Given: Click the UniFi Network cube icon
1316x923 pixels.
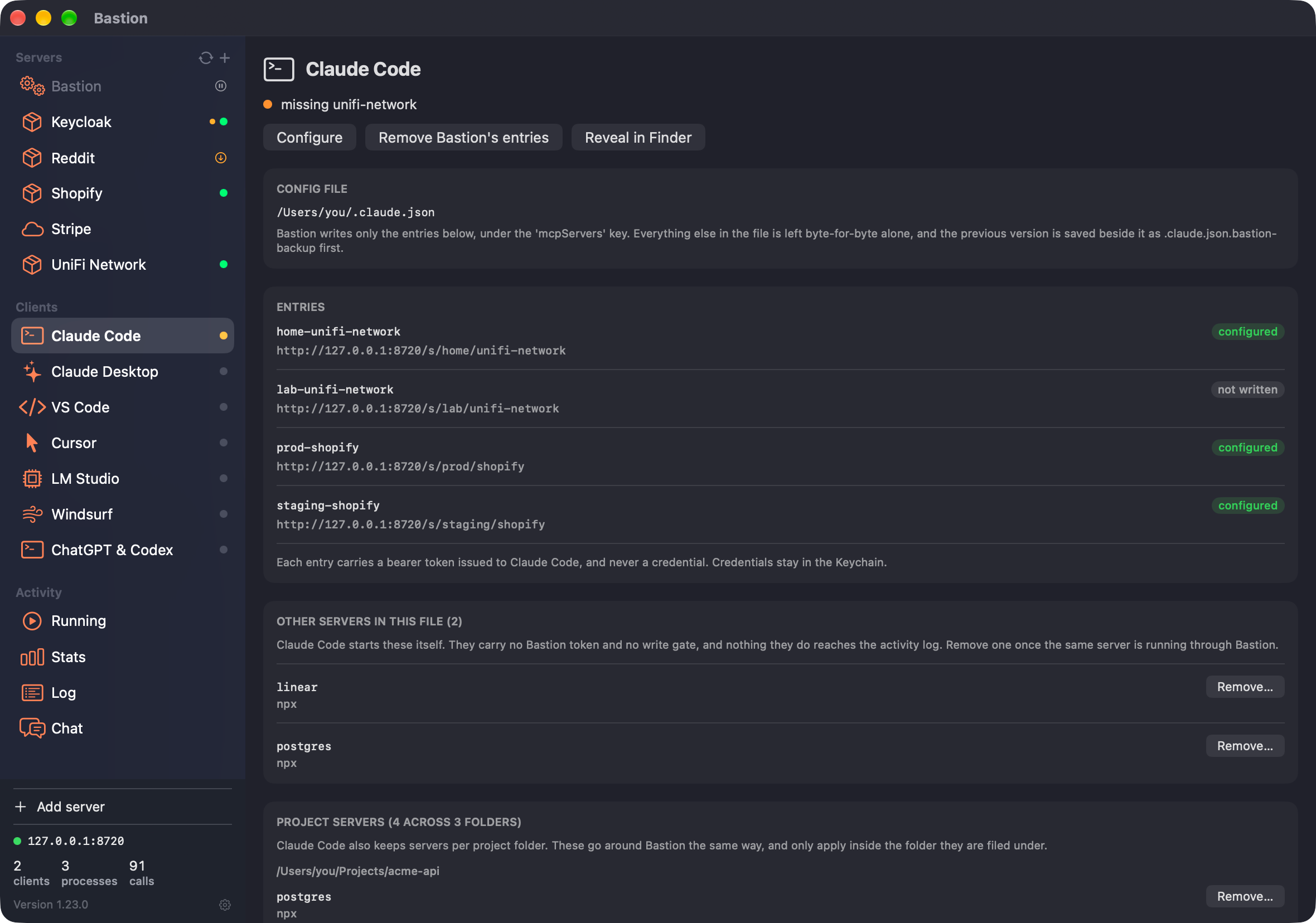Looking at the screenshot, I should pos(32,265).
